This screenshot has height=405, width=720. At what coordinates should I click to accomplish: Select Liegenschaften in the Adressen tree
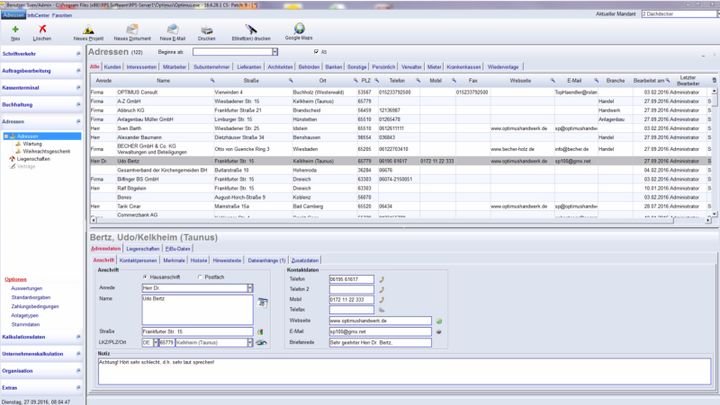click(x=33, y=158)
